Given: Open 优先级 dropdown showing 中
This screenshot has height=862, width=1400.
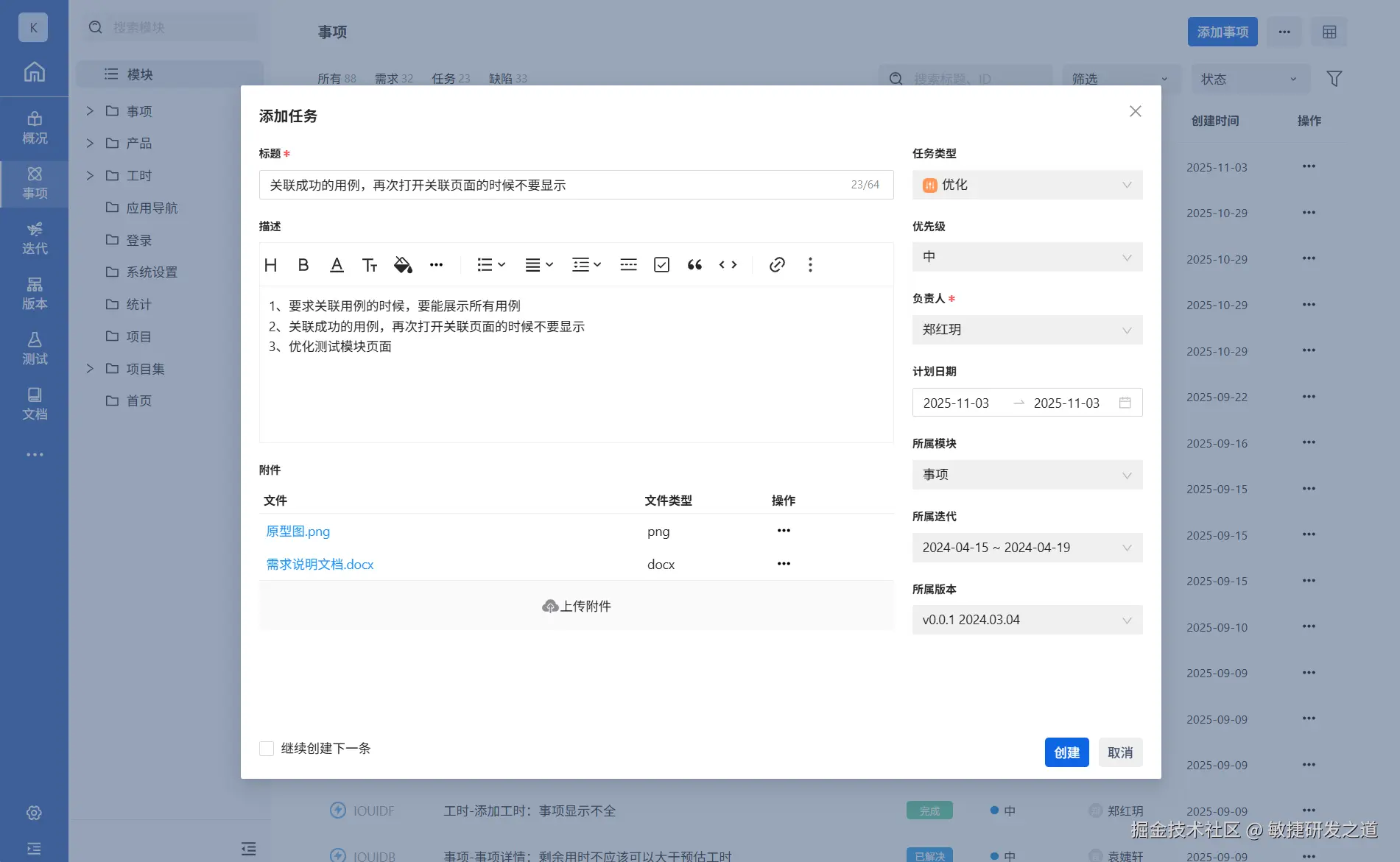Looking at the screenshot, I should coord(1027,257).
